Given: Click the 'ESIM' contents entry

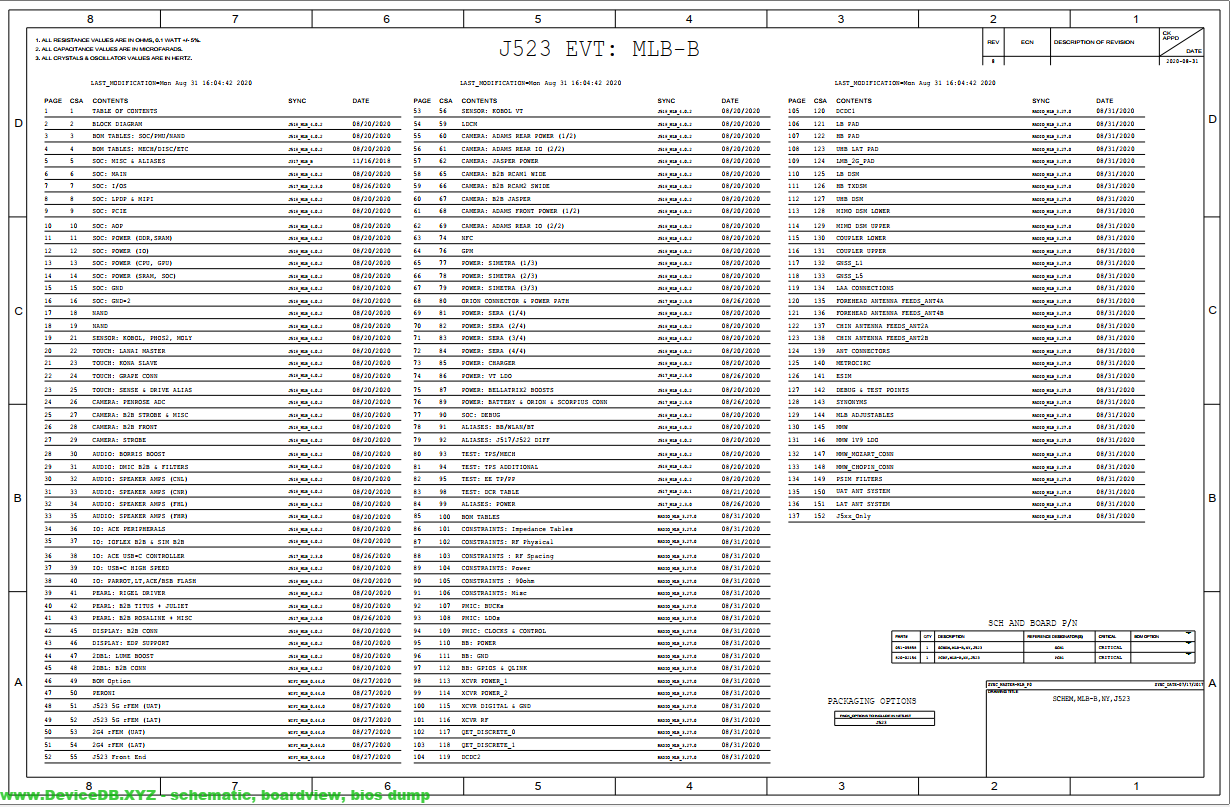Looking at the screenshot, I should [x=844, y=376].
